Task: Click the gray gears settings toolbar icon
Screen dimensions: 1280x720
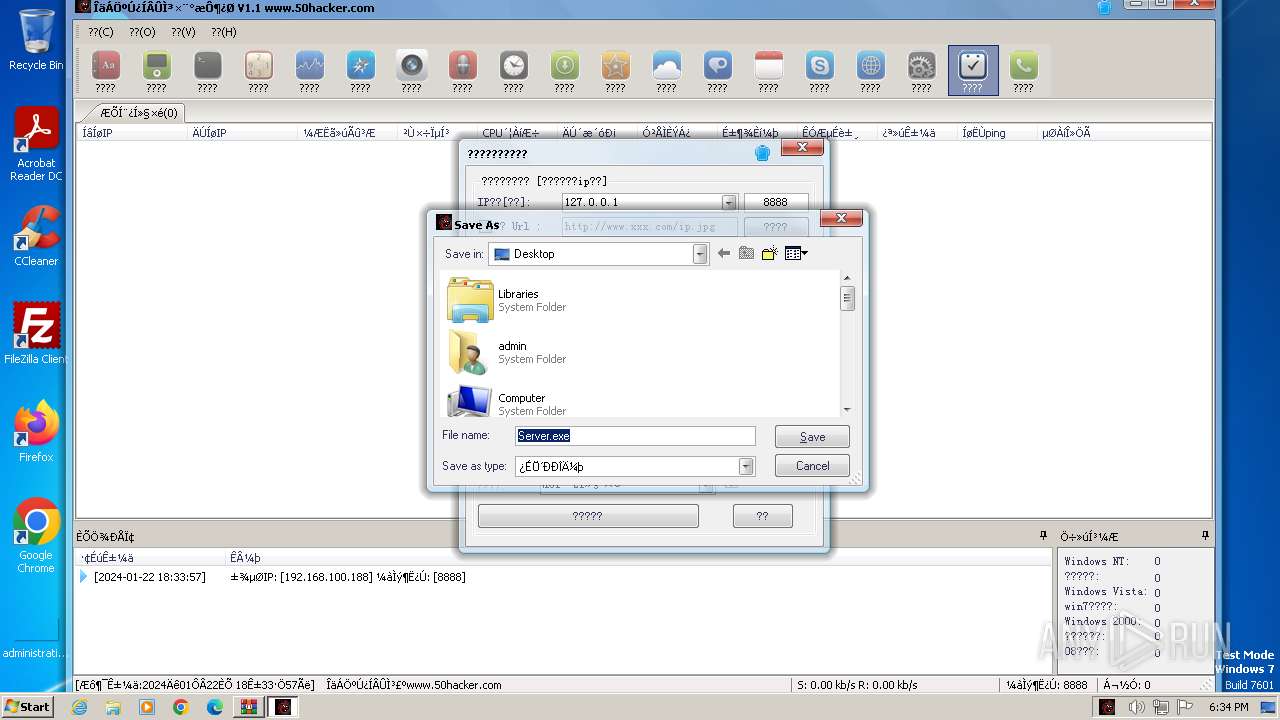Action: click(921, 67)
